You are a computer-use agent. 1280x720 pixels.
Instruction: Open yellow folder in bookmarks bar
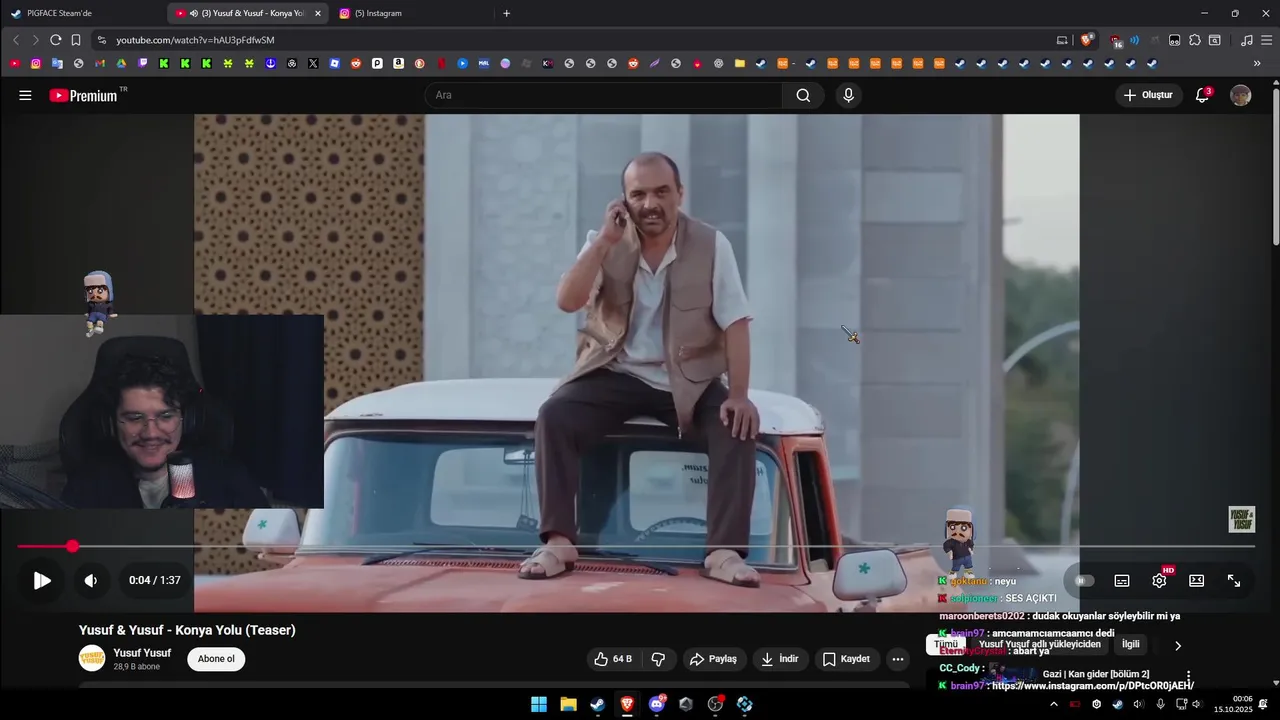coord(740,63)
